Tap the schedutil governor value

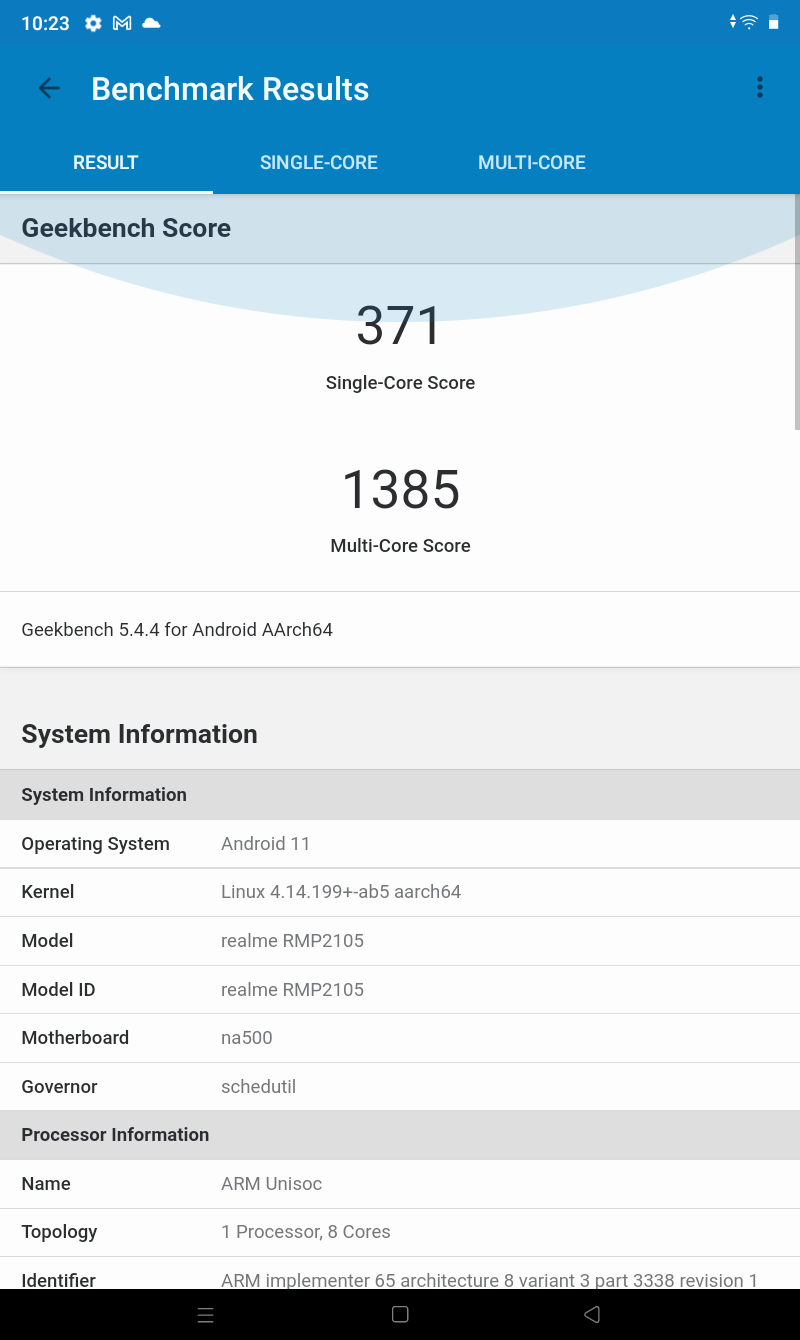(x=259, y=1087)
